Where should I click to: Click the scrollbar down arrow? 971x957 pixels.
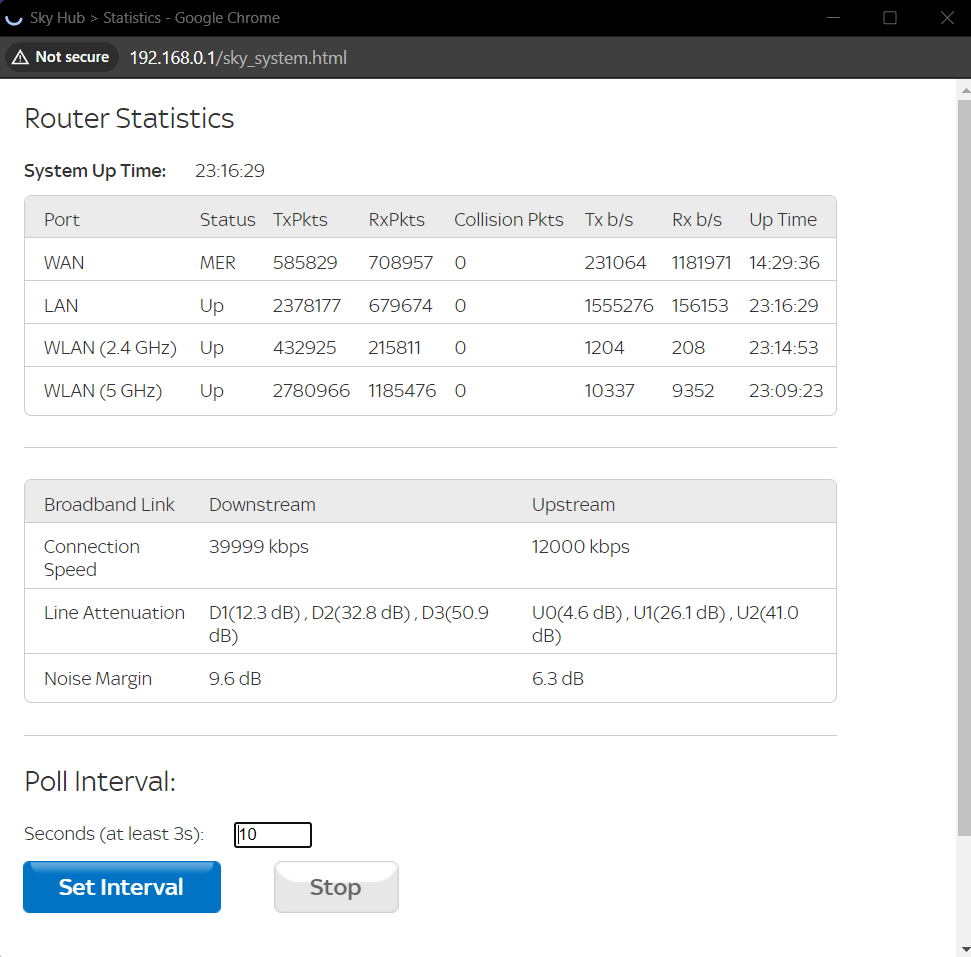965,949
